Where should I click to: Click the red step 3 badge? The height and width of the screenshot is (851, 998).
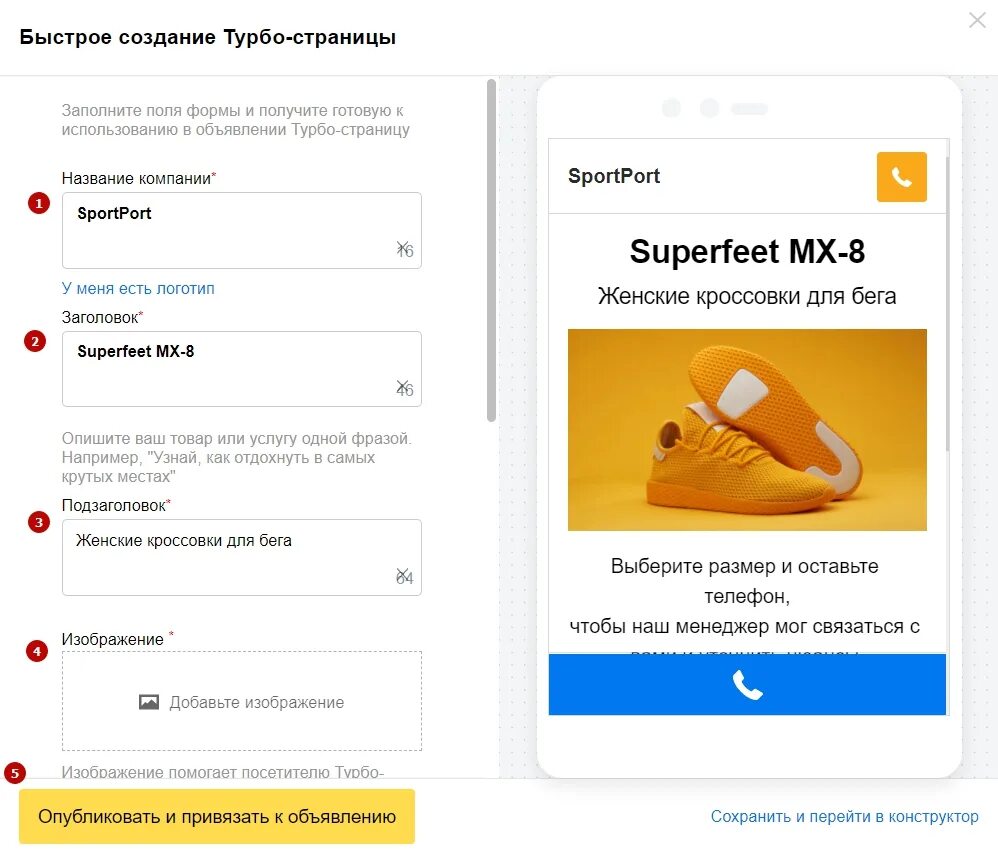(39, 522)
